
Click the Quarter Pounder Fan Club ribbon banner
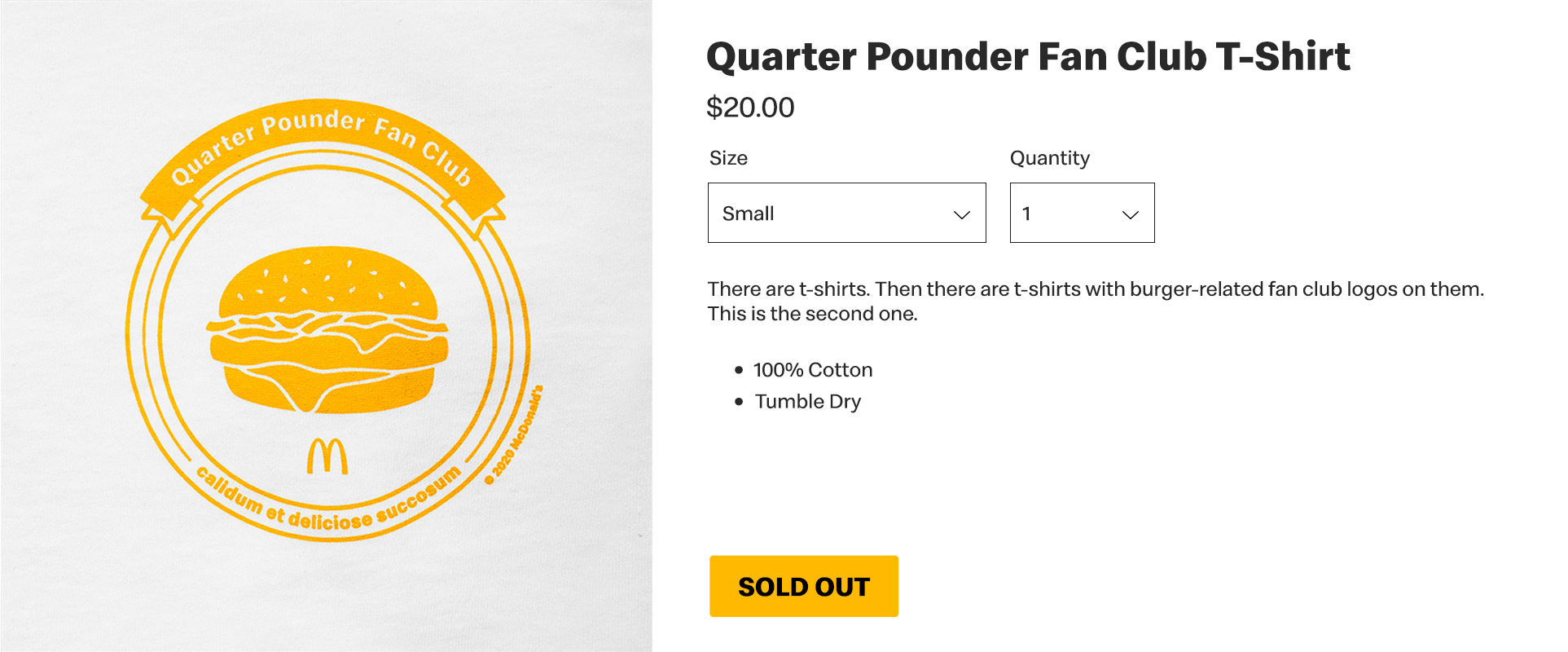tap(322, 143)
